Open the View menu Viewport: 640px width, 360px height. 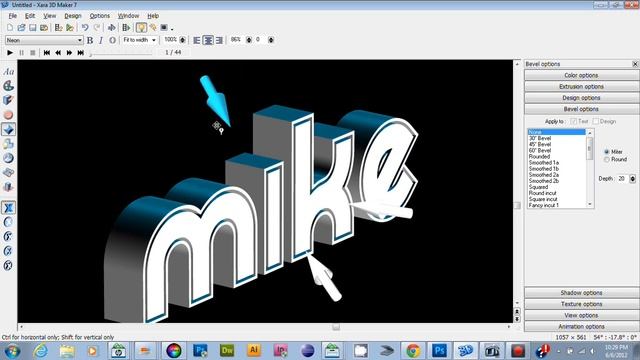coord(49,16)
